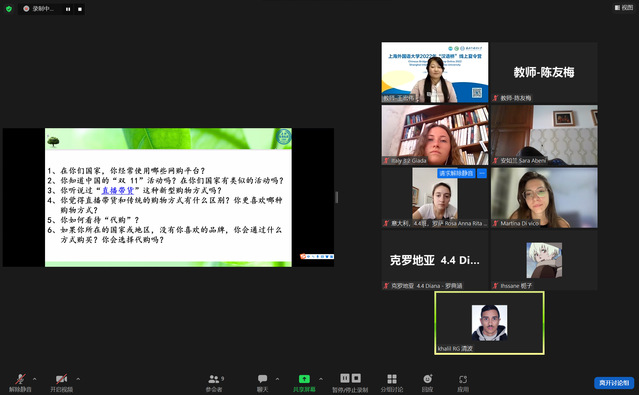Image resolution: width=639 pixels, height=395 pixels.
Task: Expand the video options chevron beside the camera
Action: [78, 379]
